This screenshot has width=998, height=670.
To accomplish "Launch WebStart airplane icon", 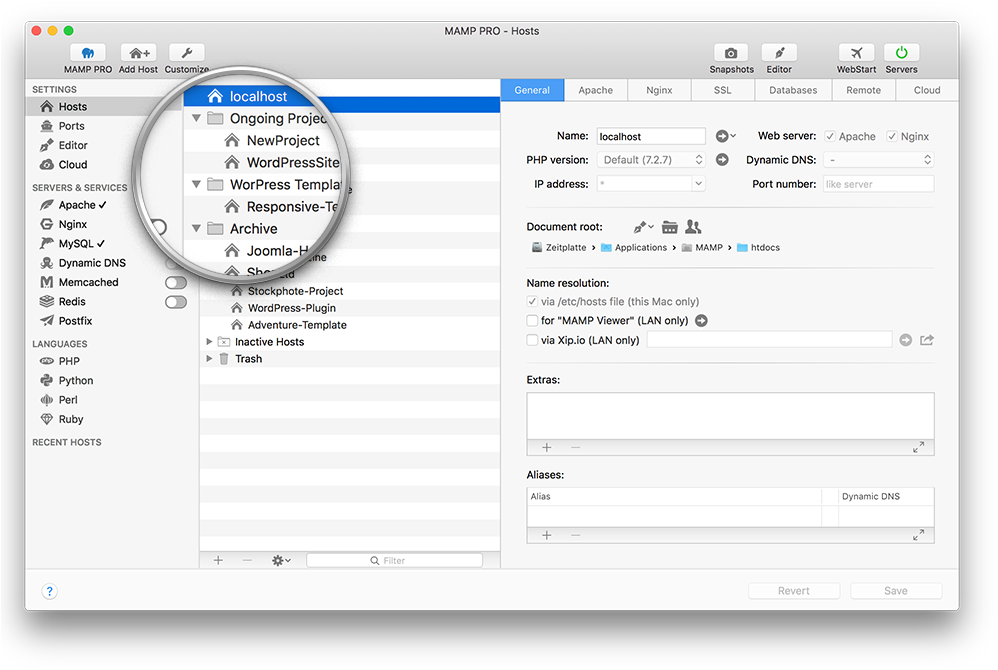I will click(x=856, y=53).
